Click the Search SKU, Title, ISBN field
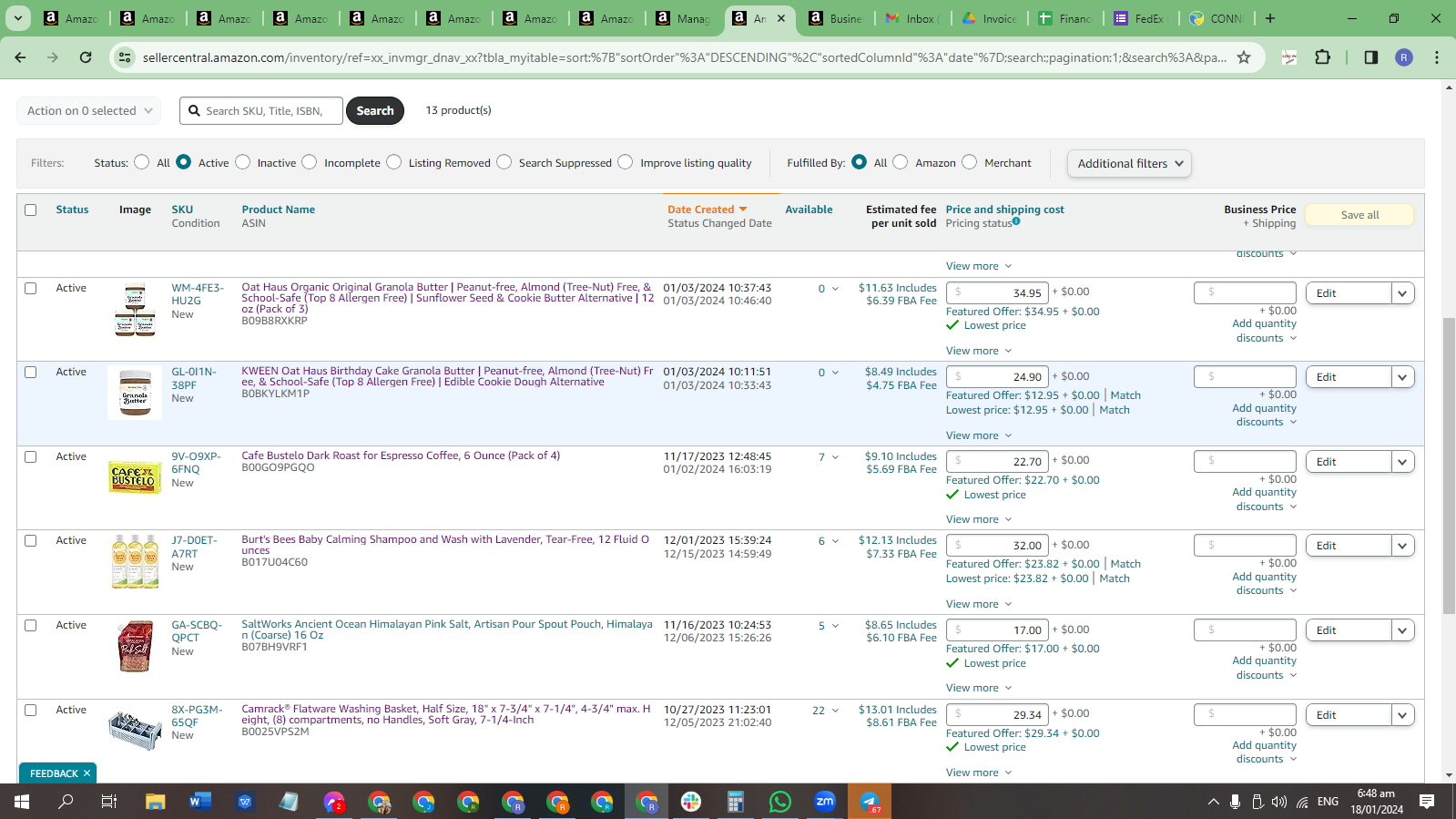 (261, 111)
